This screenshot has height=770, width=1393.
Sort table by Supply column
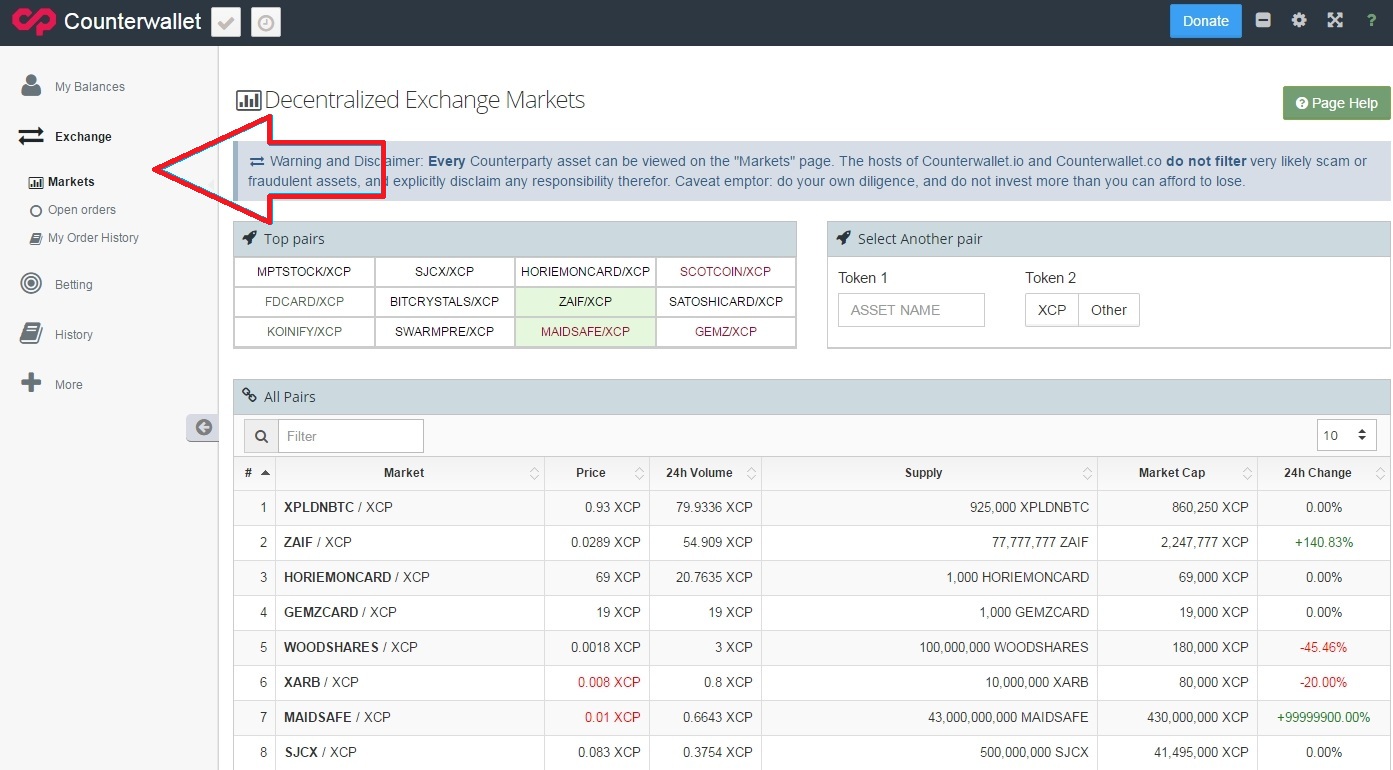929,473
